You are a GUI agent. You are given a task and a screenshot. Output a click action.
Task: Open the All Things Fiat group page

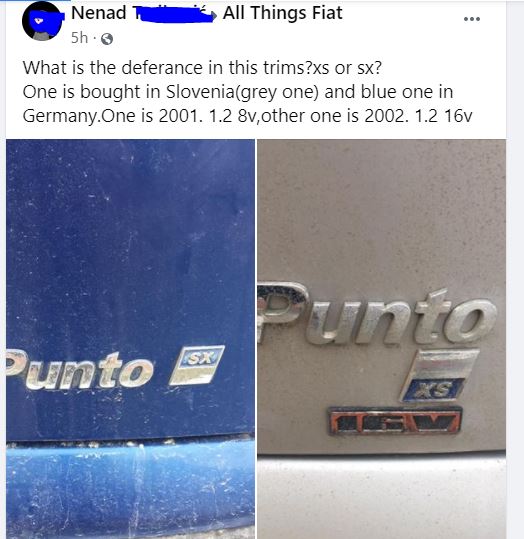pyautogui.click(x=282, y=13)
